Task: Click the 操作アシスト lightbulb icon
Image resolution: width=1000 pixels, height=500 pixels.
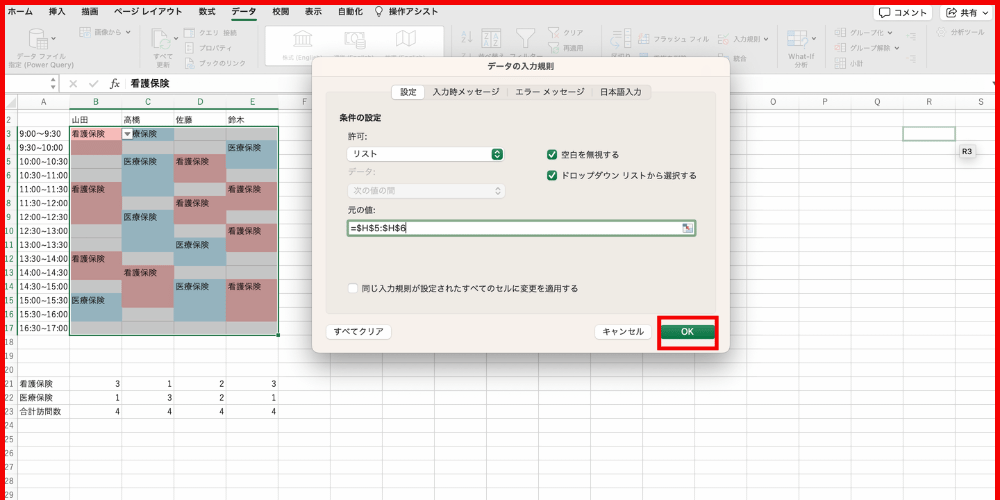Action: point(379,12)
